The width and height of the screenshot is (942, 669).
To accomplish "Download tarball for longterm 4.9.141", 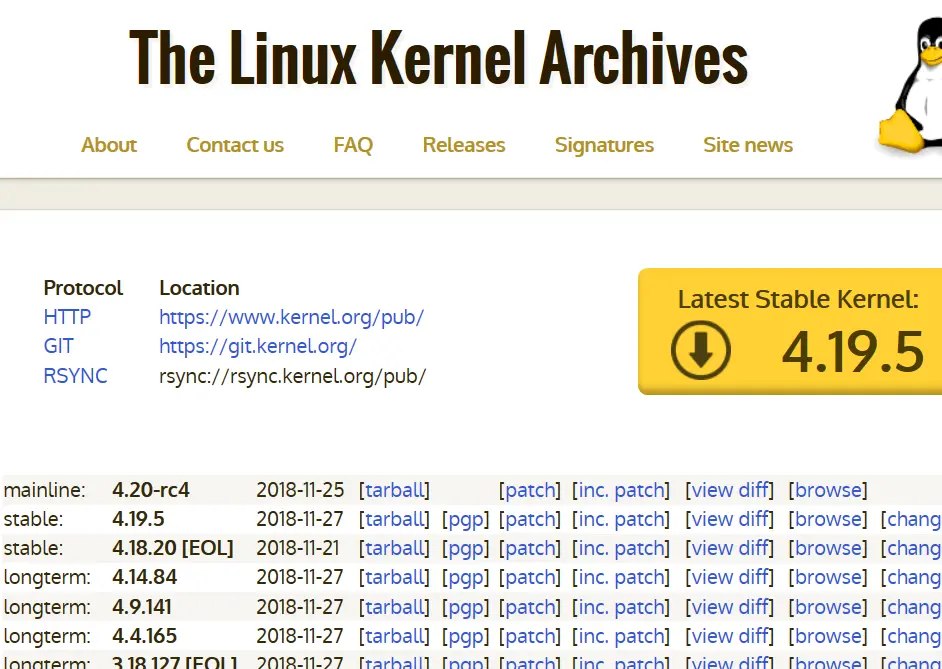I will click(x=395, y=607).
